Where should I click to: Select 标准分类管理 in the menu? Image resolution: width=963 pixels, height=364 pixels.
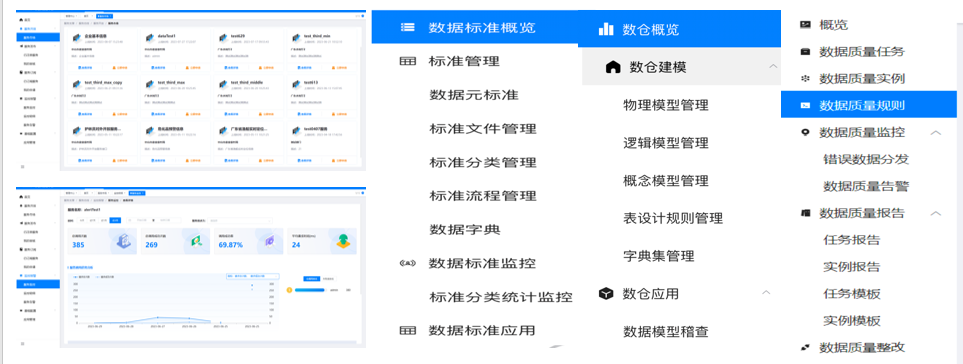pyautogui.click(x=483, y=163)
